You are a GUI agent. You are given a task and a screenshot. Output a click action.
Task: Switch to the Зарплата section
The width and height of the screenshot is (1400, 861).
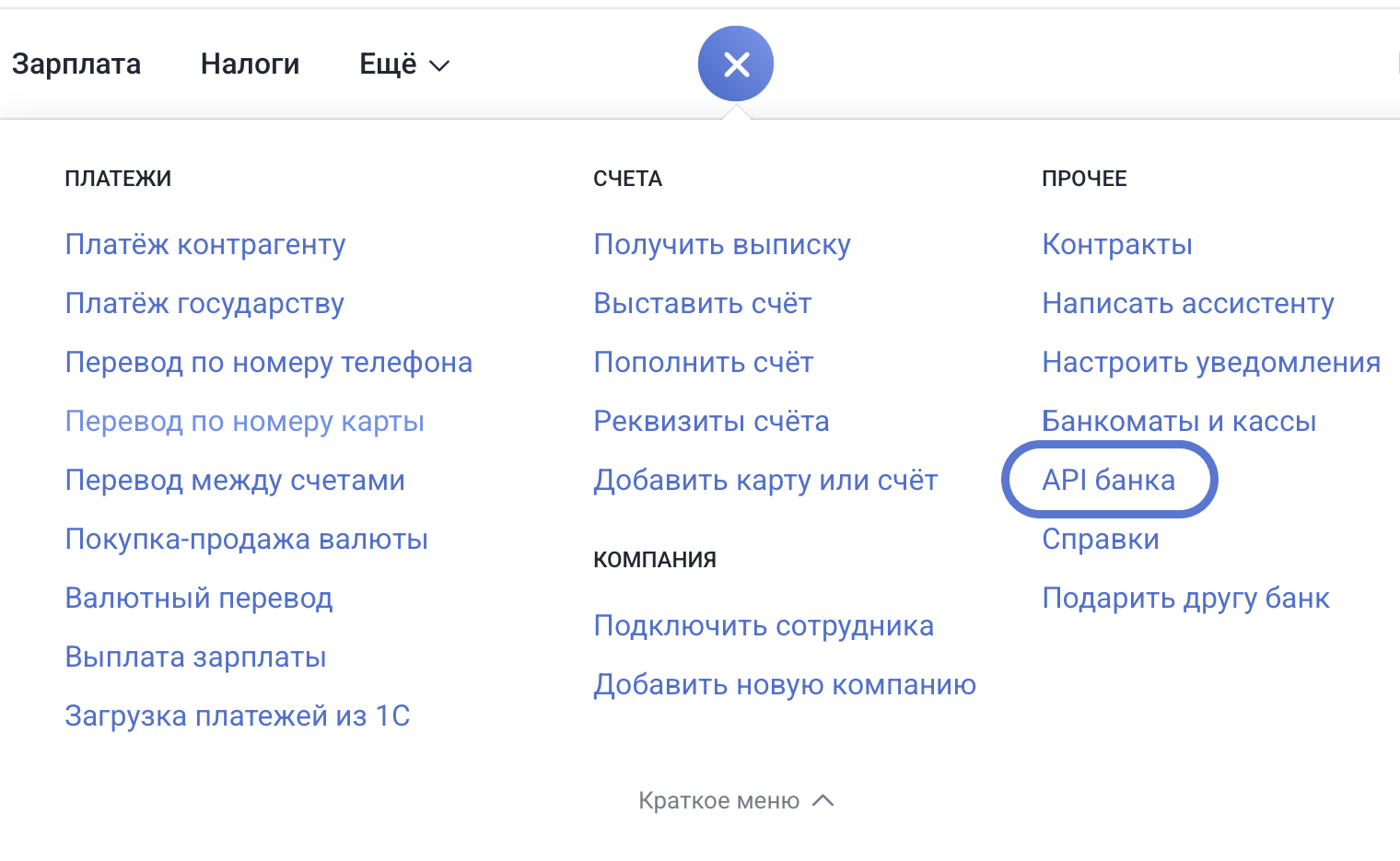click(77, 64)
